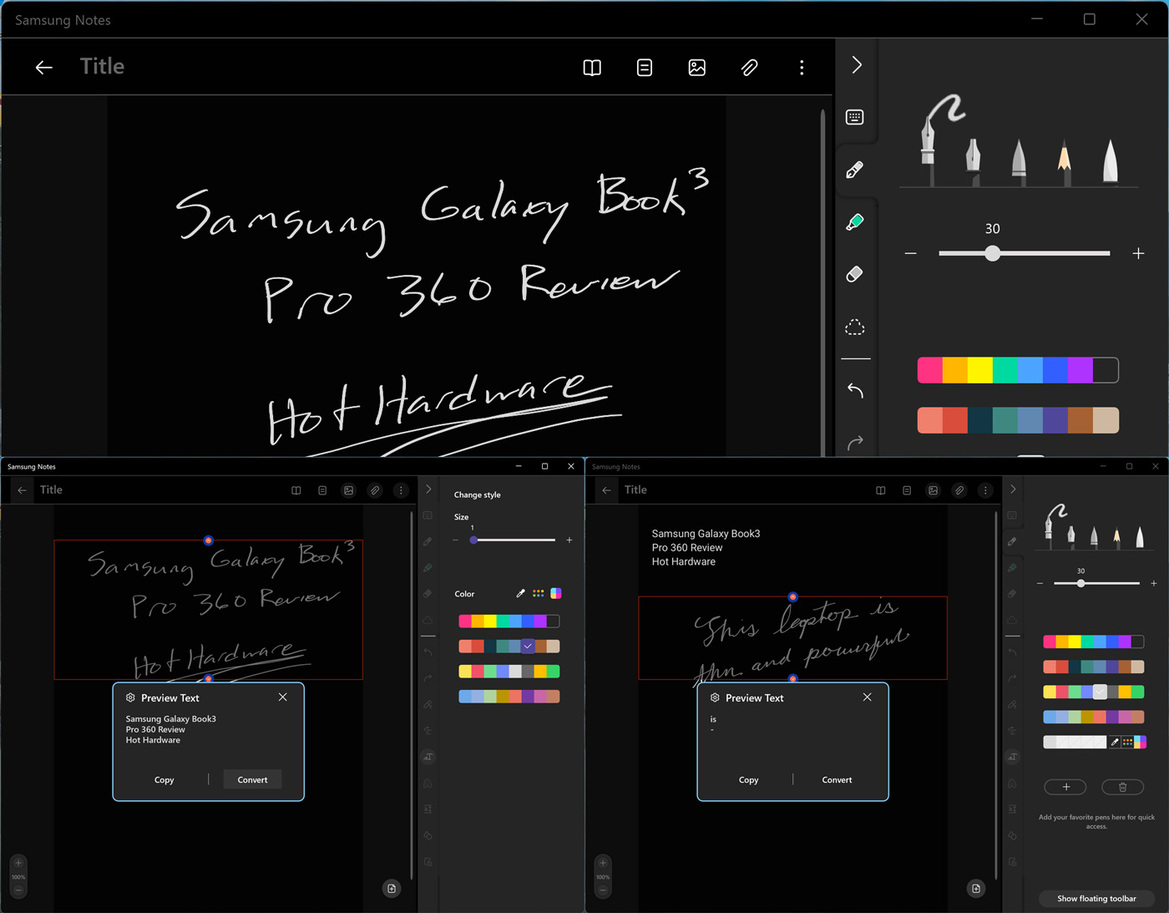Screen dimensions: 1169x913
Task: Select the Lasso selection tool in top window
Action: click(x=855, y=326)
